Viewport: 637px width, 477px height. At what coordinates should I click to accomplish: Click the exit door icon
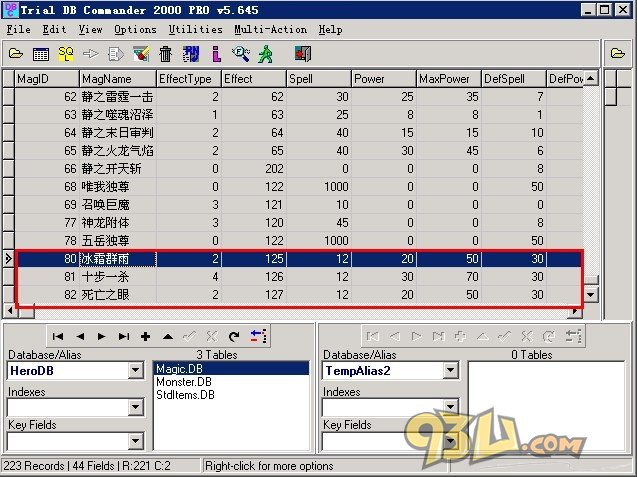point(303,54)
